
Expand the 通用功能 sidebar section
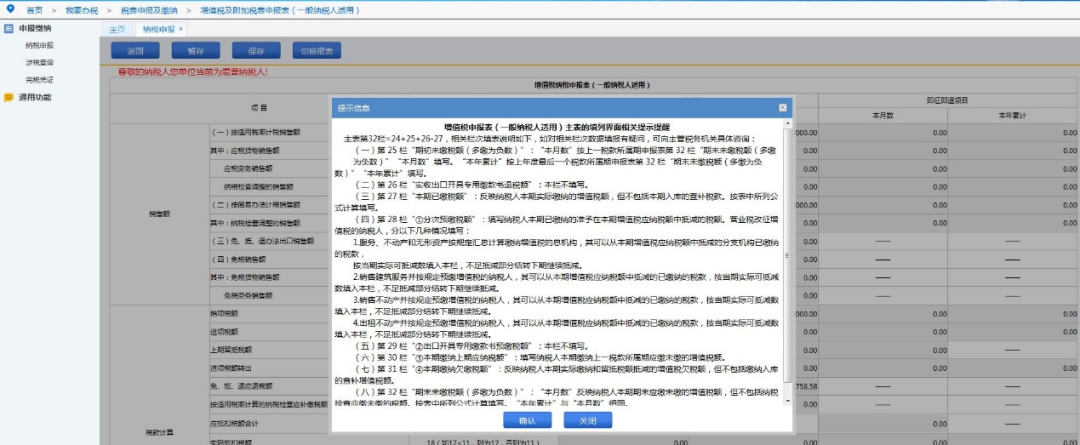(36, 97)
